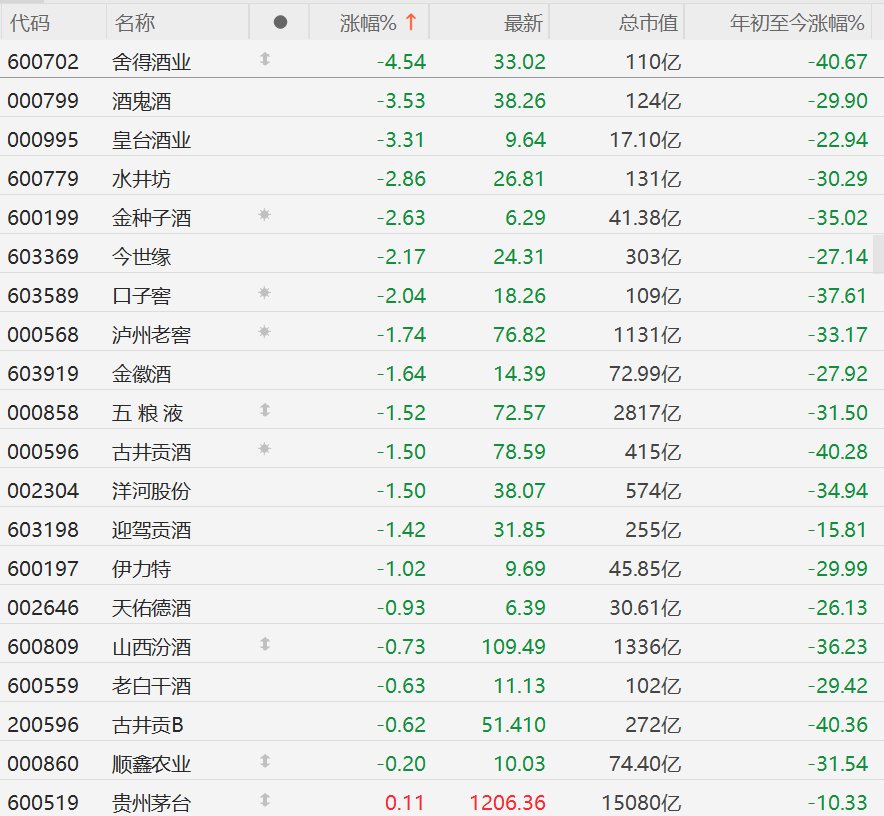Click the marker icon in 五粮液 row
The width and height of the screenshot is (884, 816).
pos(265,410)
